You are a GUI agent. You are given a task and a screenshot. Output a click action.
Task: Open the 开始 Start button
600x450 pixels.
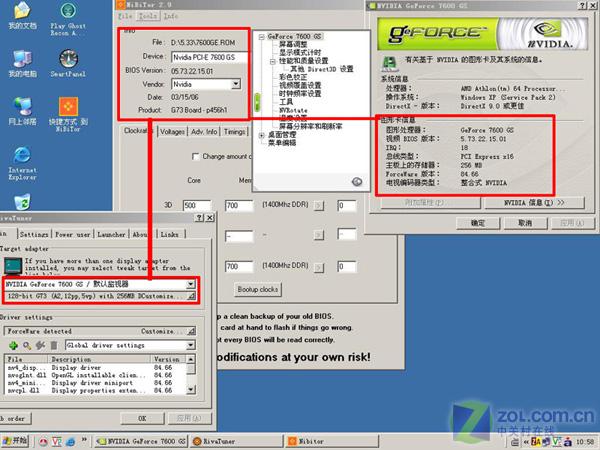coord(15,441)
